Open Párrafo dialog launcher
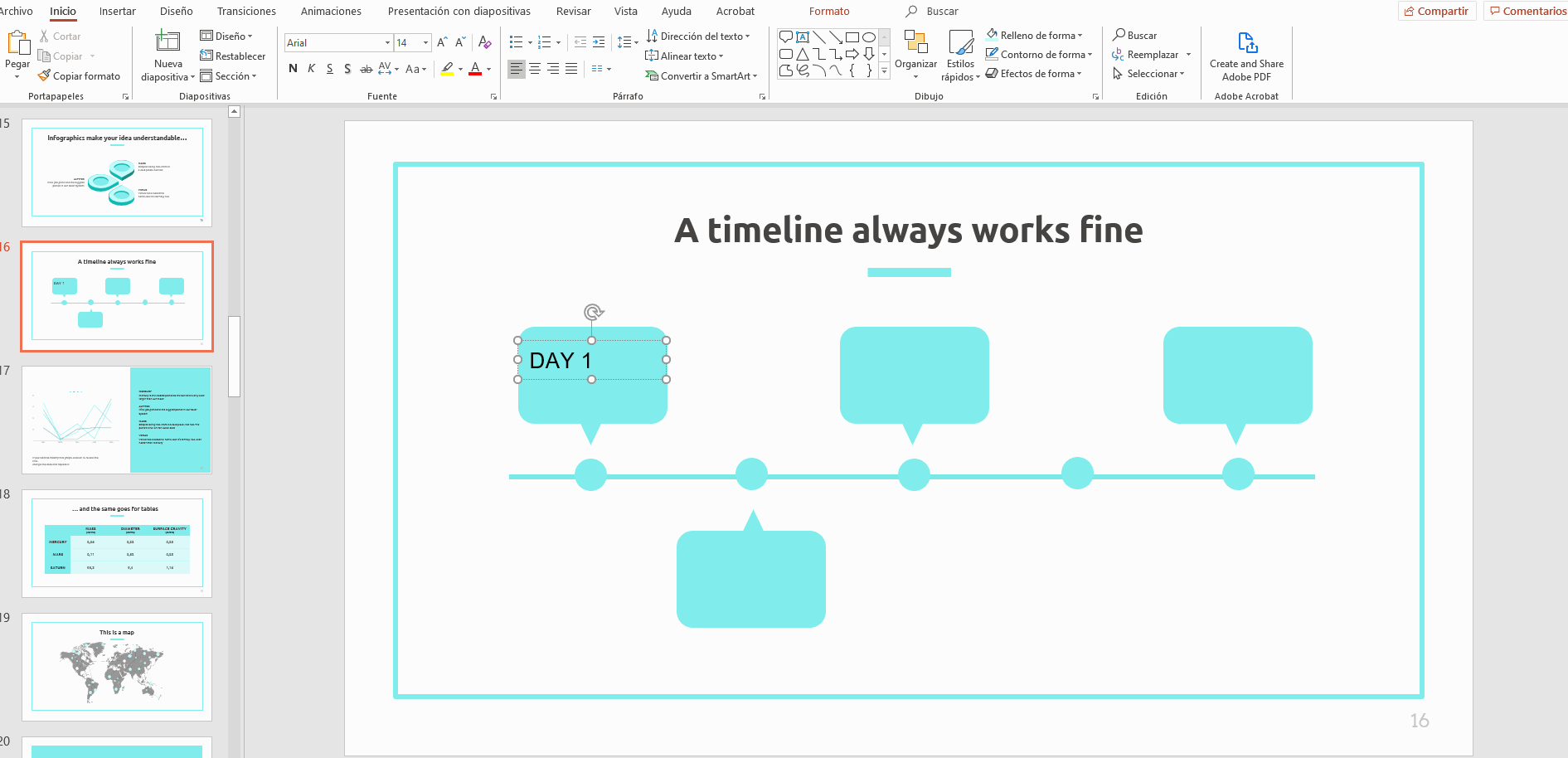1568x758 pixels. [762, 97]
